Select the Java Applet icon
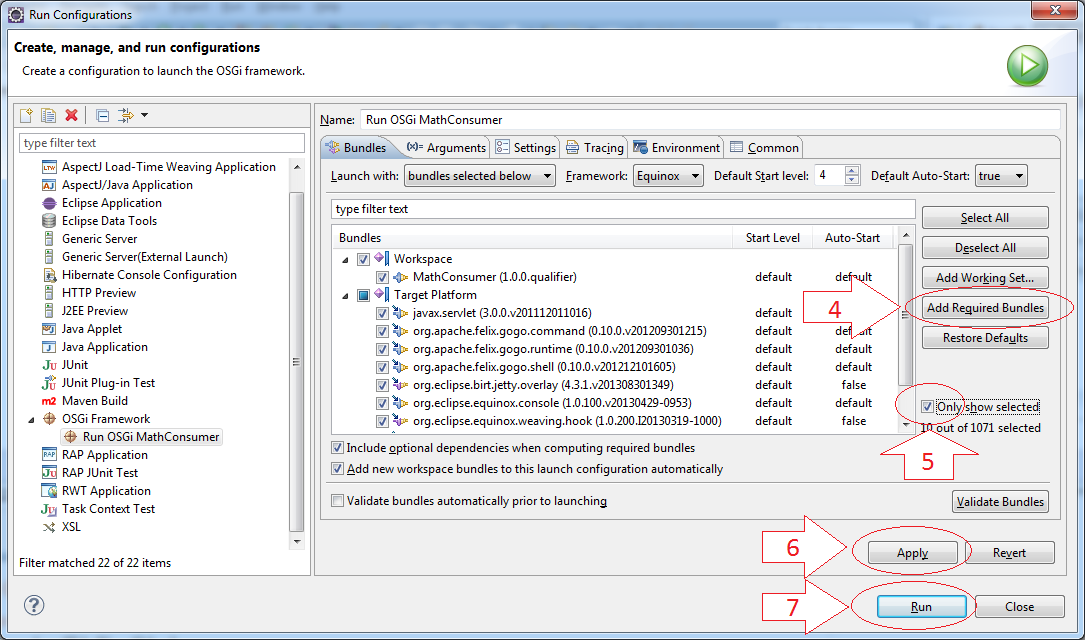The image size is (1085, 640). (49, 329)
